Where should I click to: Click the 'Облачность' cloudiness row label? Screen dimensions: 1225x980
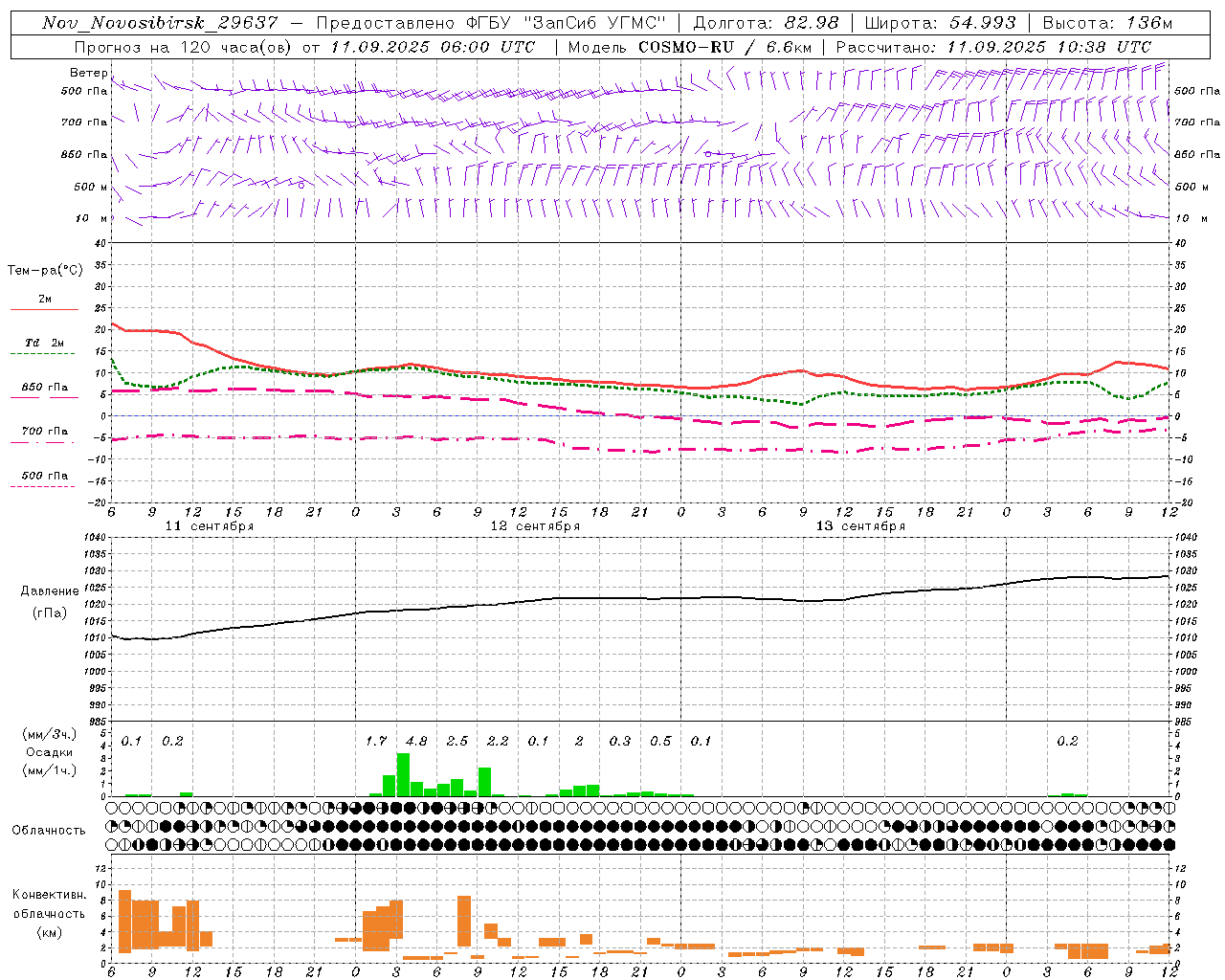coord(49,831)
